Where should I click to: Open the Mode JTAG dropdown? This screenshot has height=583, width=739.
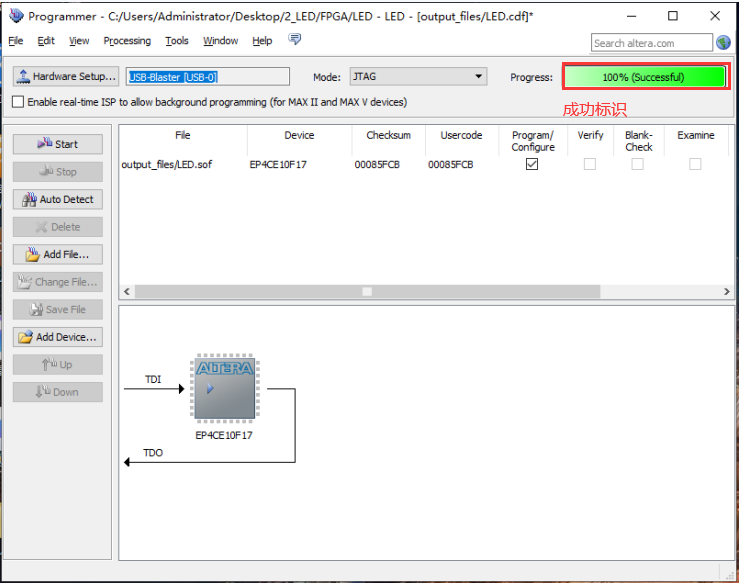(417, 77)
